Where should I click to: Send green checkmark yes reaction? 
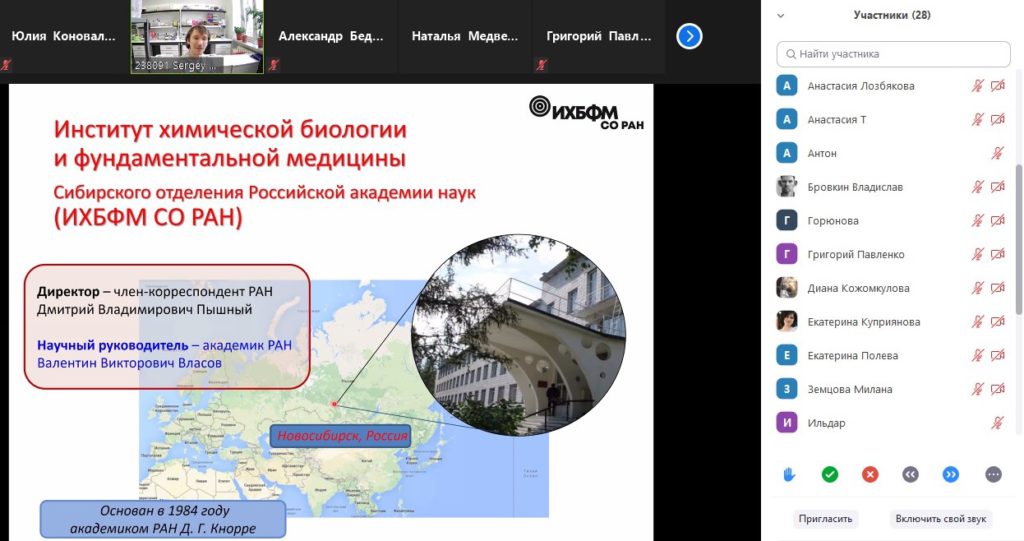[829, 474]
